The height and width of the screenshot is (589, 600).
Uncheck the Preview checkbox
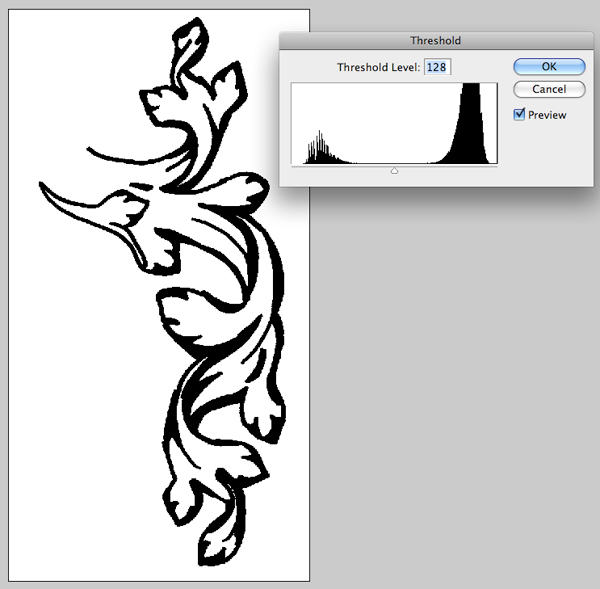point(519,114)
